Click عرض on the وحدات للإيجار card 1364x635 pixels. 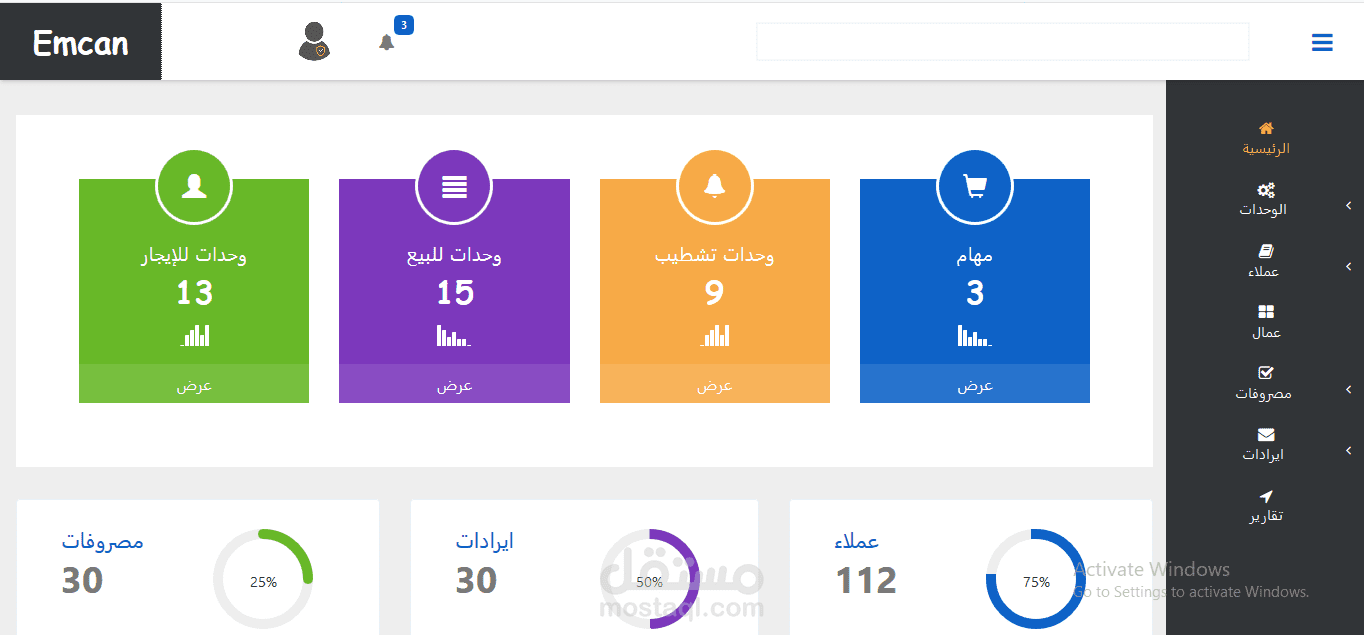coord(193,385)
